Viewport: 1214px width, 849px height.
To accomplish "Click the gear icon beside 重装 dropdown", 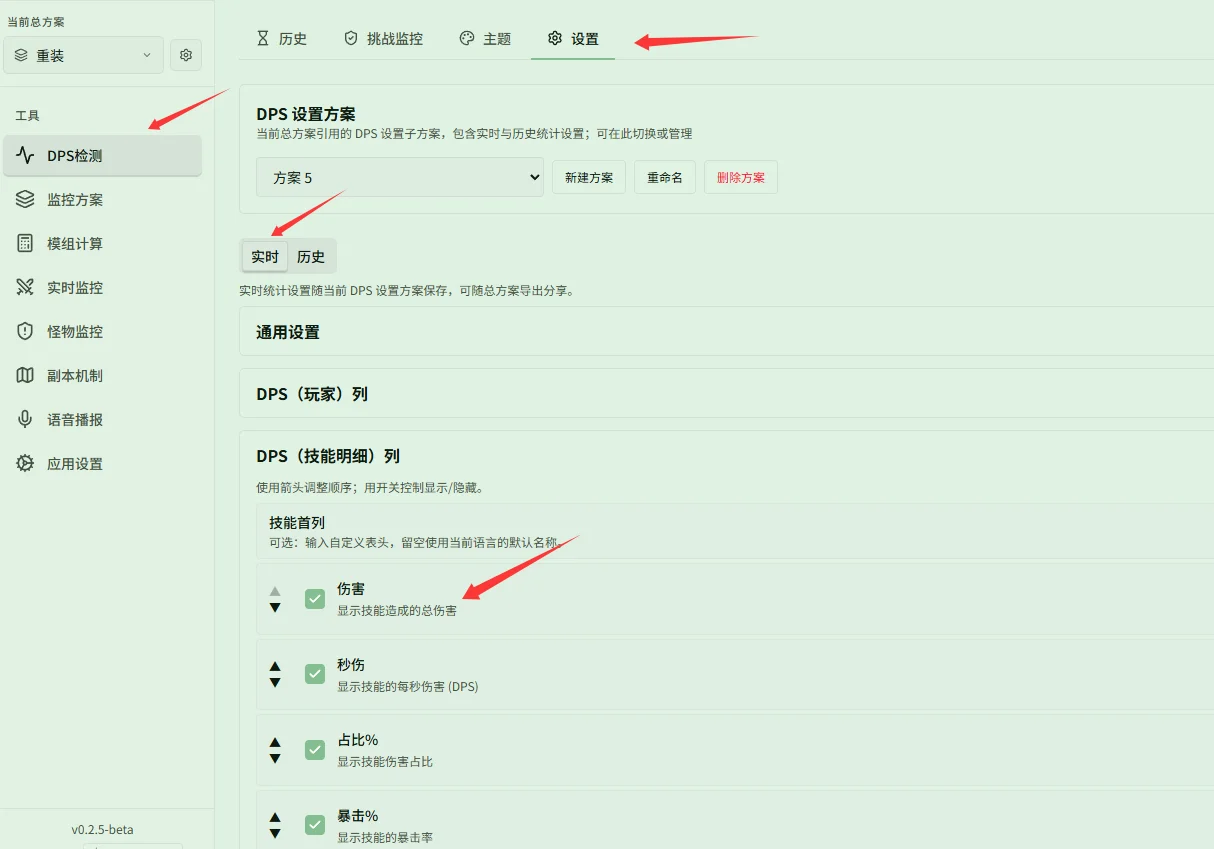I will pos(186,55).
